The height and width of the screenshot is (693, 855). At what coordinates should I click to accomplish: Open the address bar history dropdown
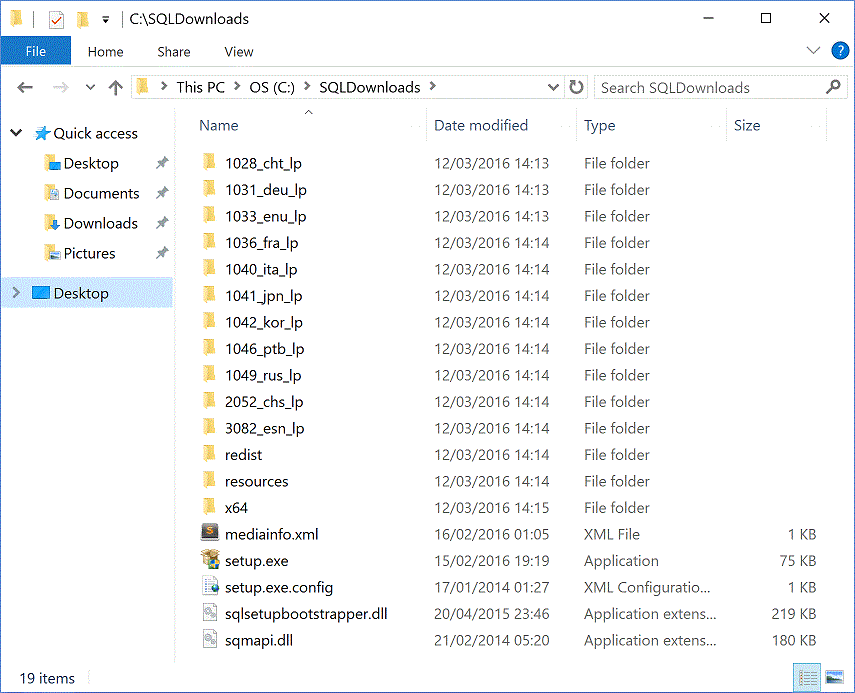553,87
